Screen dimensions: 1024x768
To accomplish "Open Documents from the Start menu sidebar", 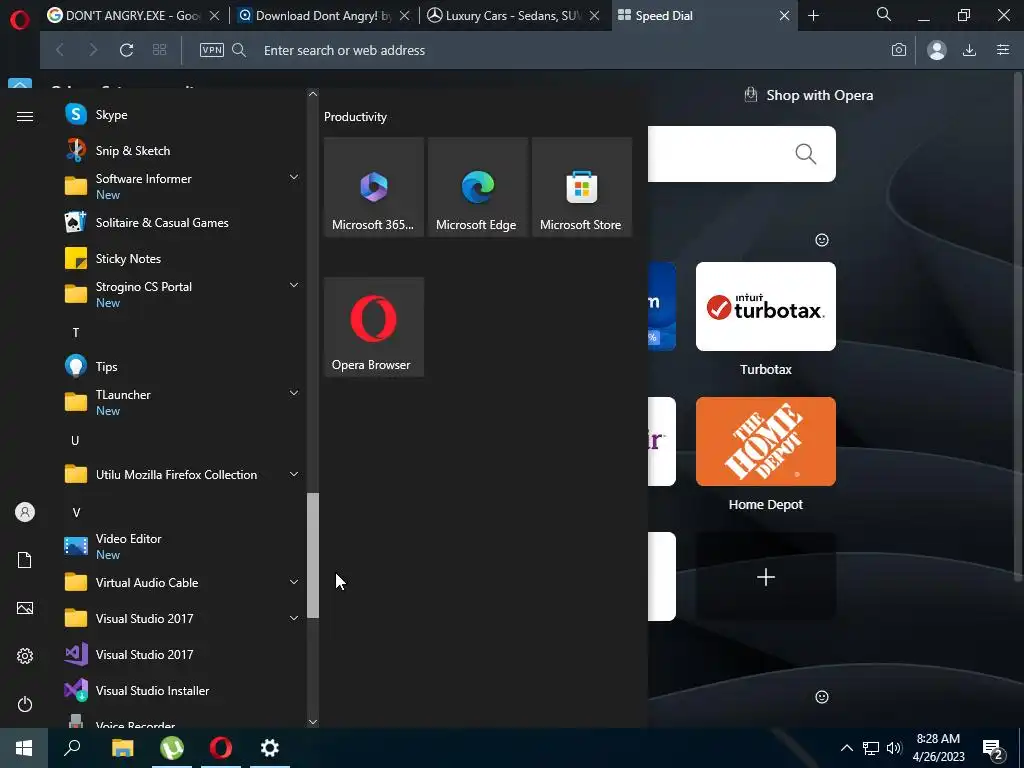I will 25,560.
